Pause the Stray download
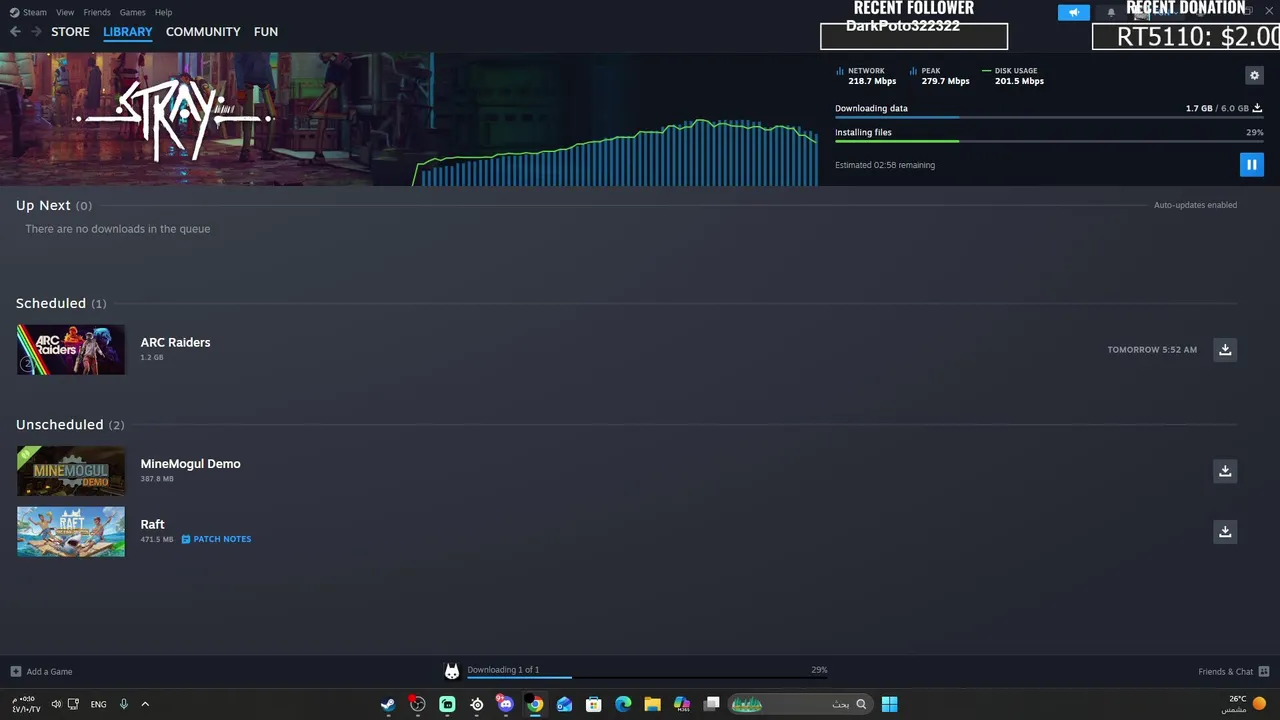This screenshot has width=1280, height=720. click(1251, 165)
